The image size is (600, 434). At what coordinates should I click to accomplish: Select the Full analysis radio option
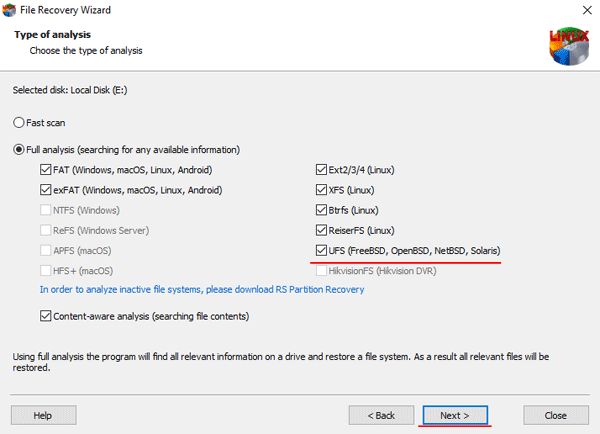(x=19, y=149)
